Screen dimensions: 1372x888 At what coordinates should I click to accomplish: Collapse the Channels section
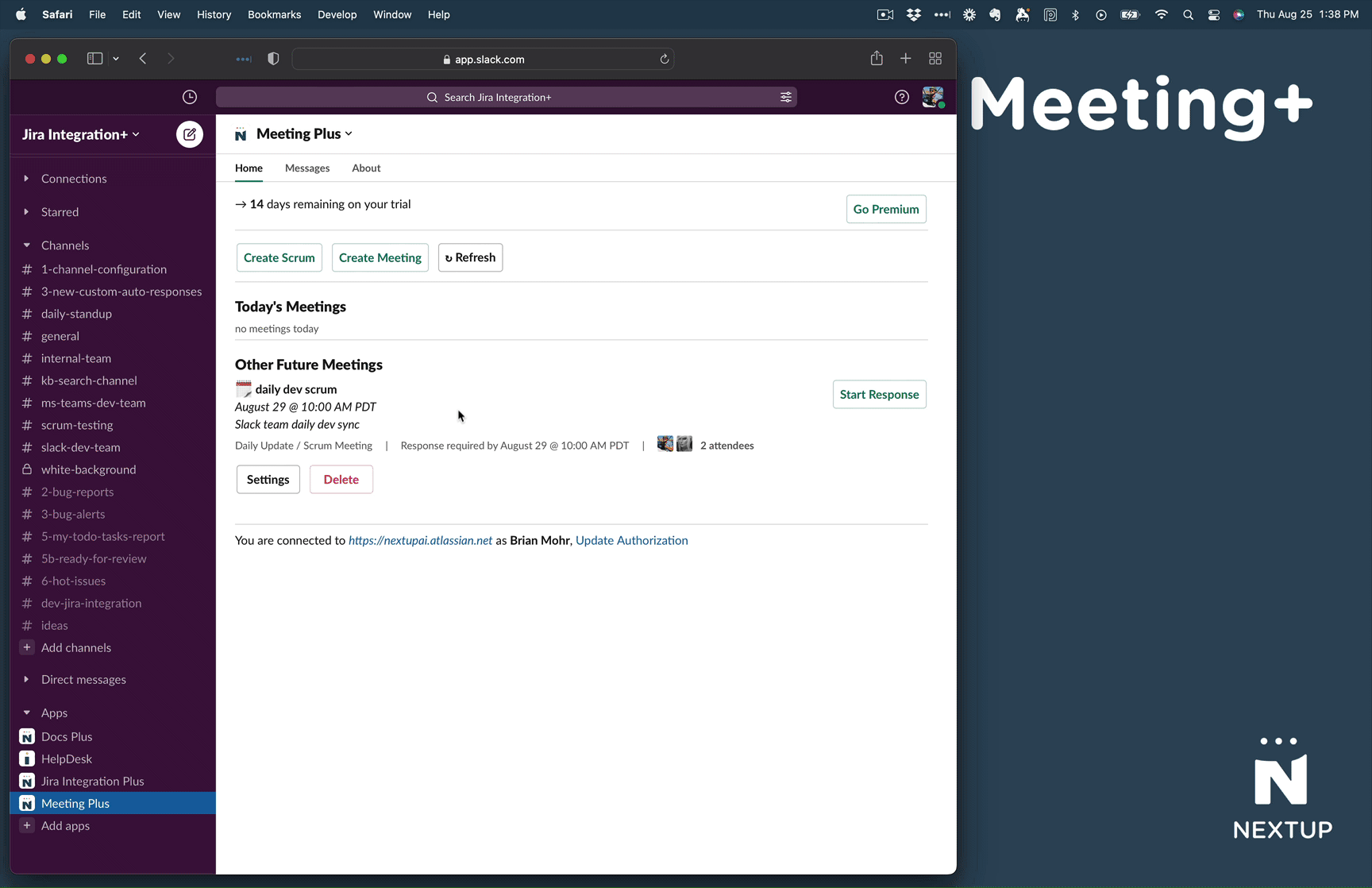click(26, 245)
